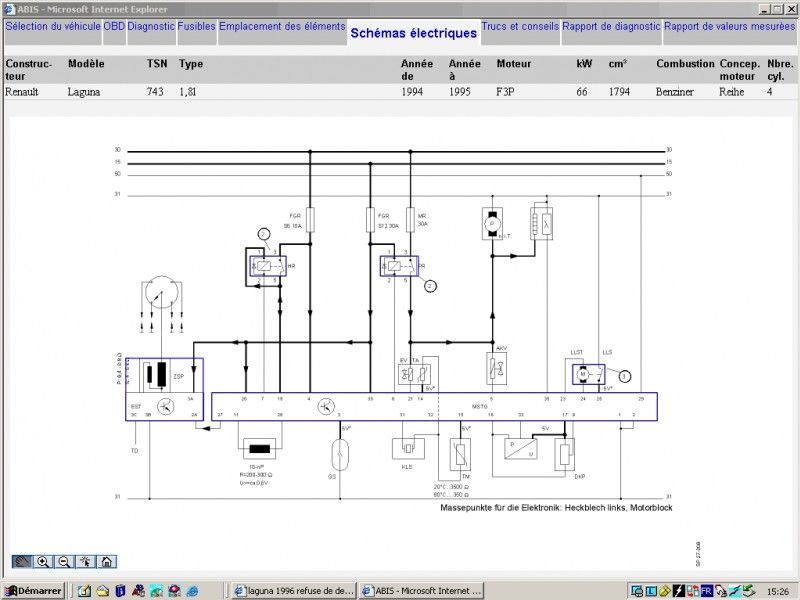
Task: Click the KLS component symbol
Action: click(408, 448)
